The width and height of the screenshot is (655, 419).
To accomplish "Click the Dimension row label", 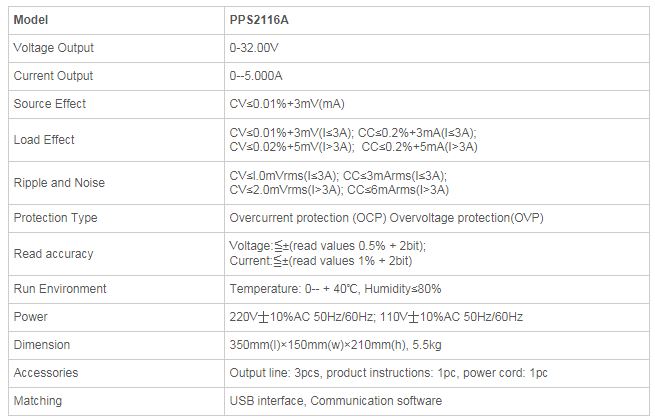I will point(42,344).
